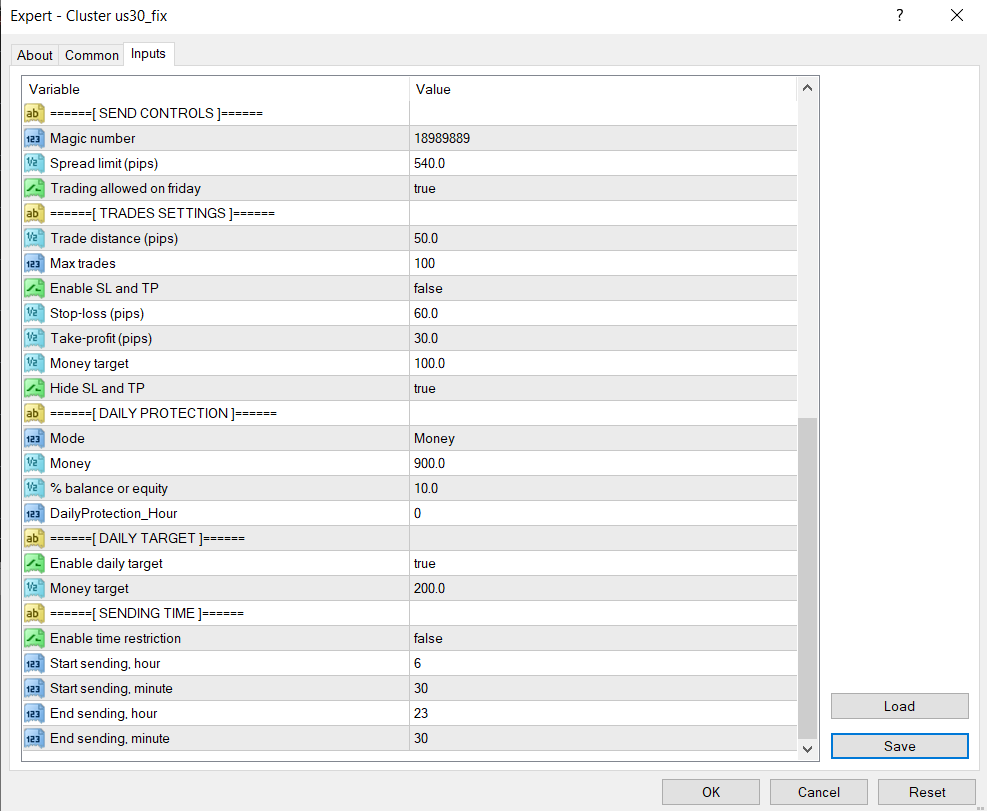Image resolution: width=987 pixels, height=811 pixels.
Task: Click the integer icon beside Magic number
Action: pos(34,138)
